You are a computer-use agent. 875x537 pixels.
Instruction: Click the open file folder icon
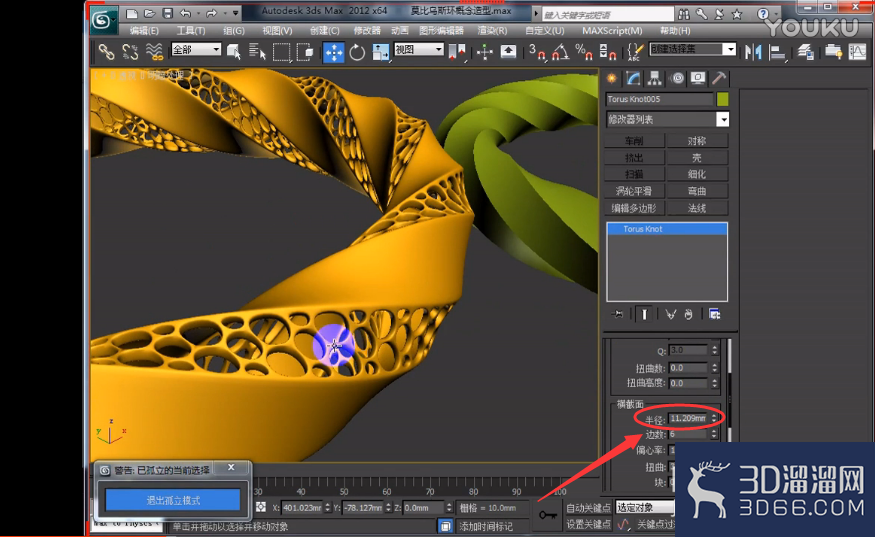150,13
